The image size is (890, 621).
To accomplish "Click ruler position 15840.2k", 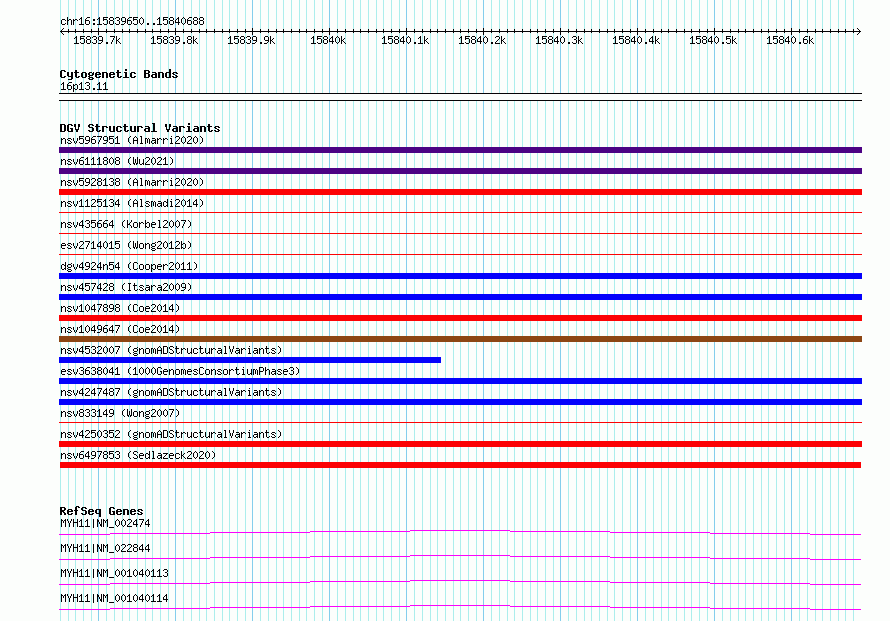I will coord(482,40).
